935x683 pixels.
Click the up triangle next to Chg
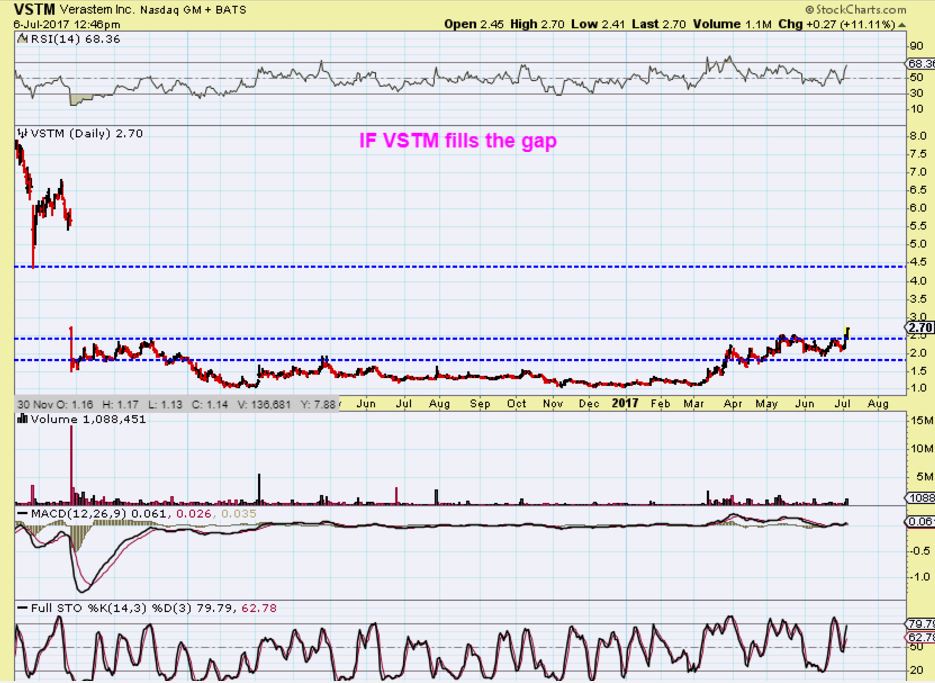coord(902,25)
